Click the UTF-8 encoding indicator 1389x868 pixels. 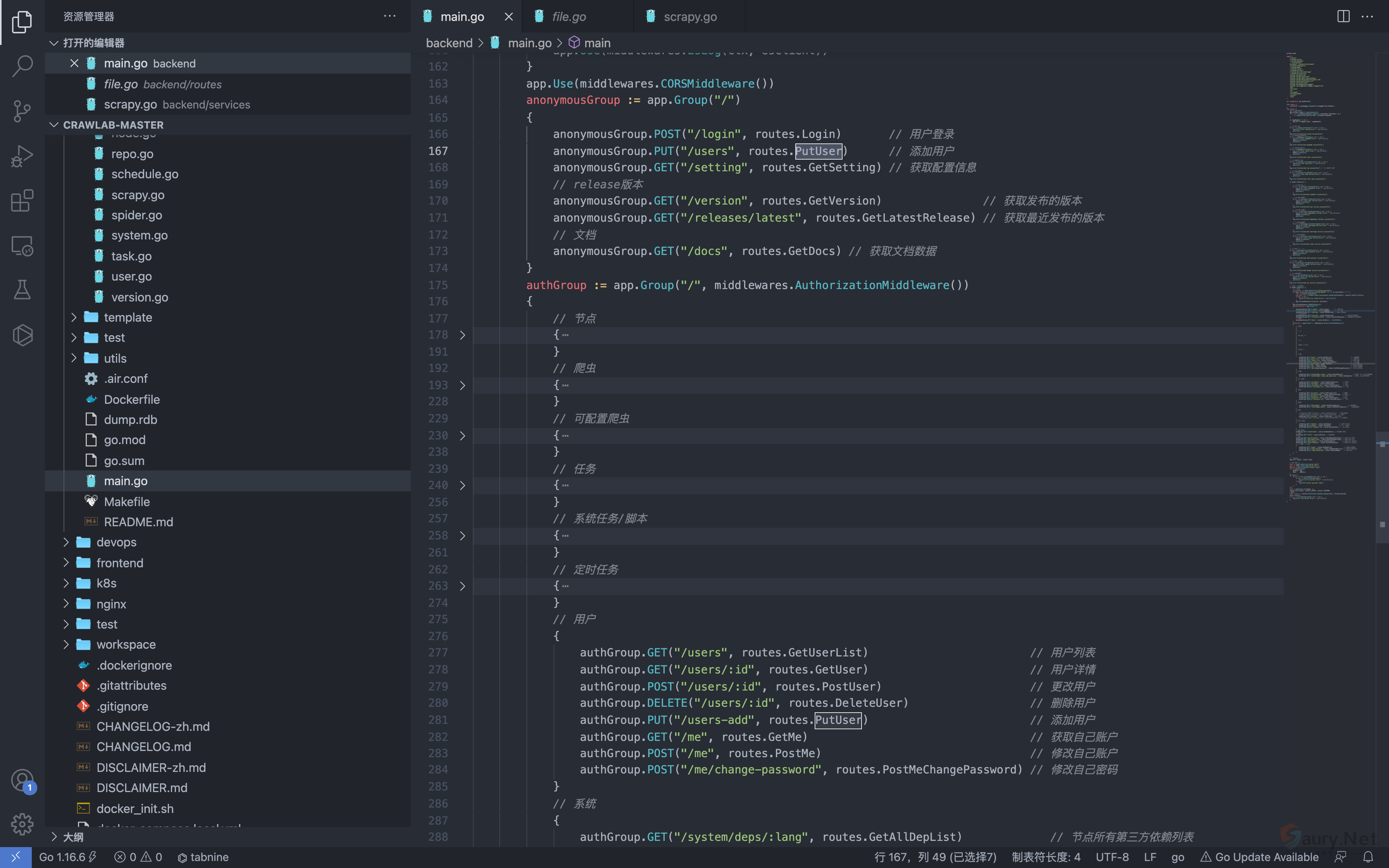pyautogui.click(x=1112, y=856)
